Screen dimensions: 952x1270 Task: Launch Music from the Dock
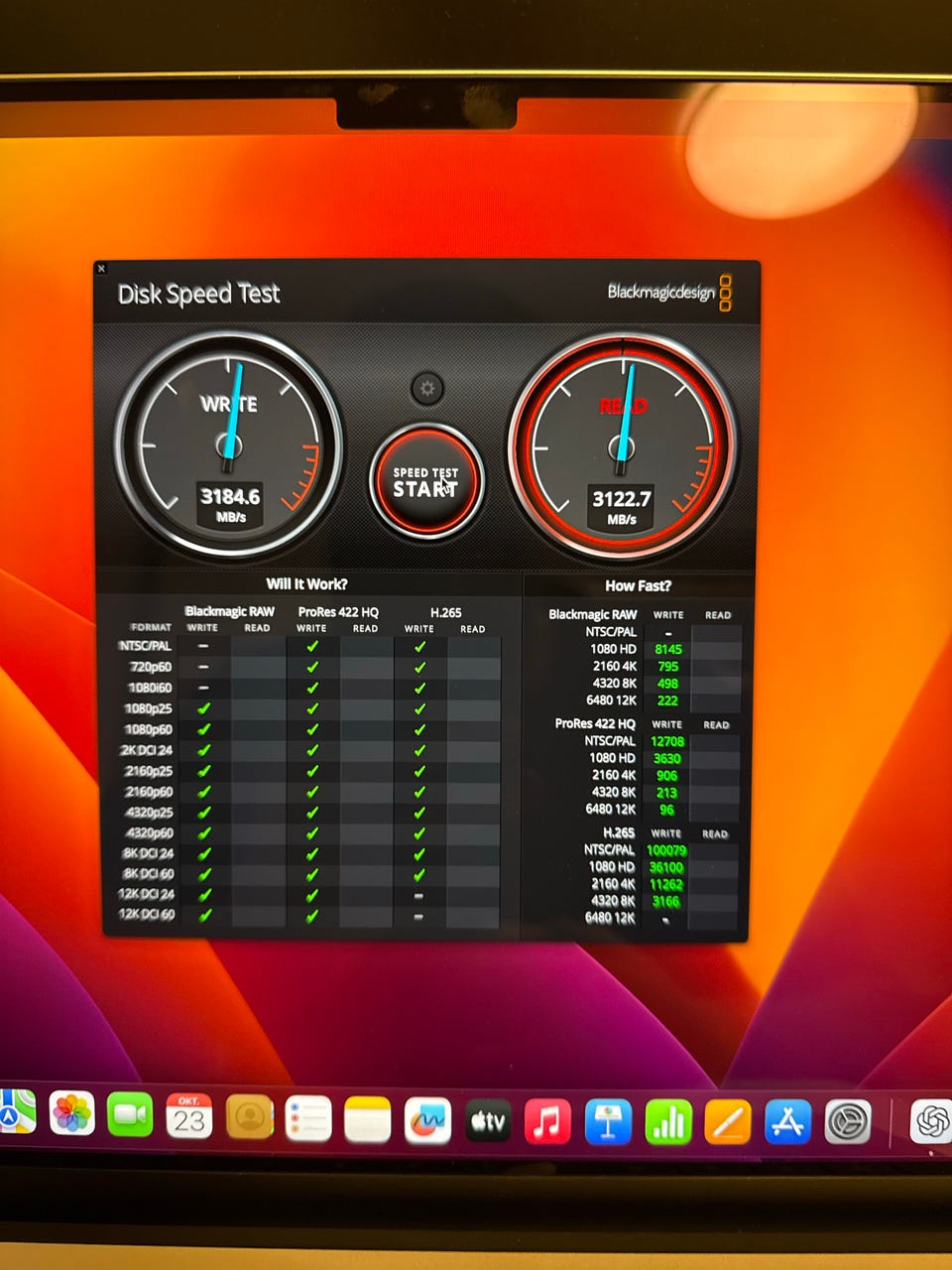tap(547, 1121)
